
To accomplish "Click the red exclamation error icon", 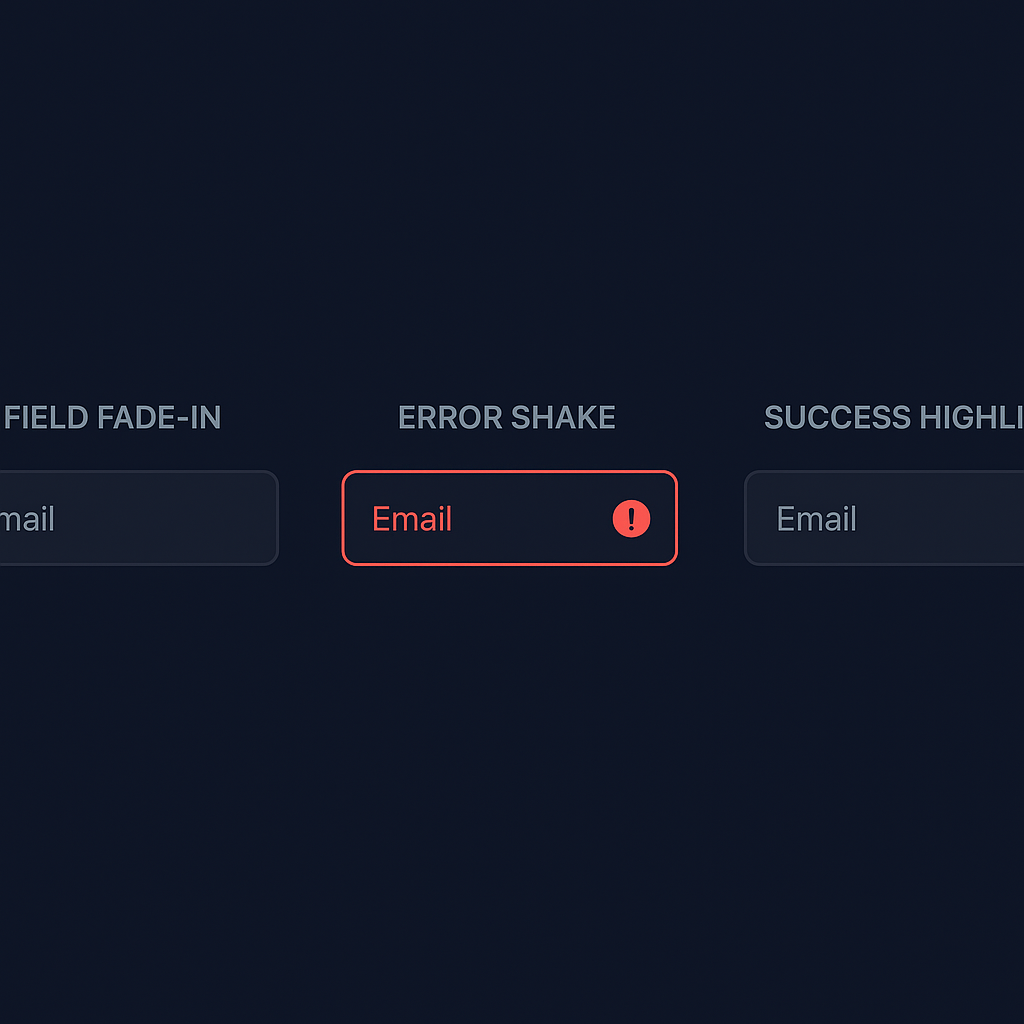I will pos(631,518).
